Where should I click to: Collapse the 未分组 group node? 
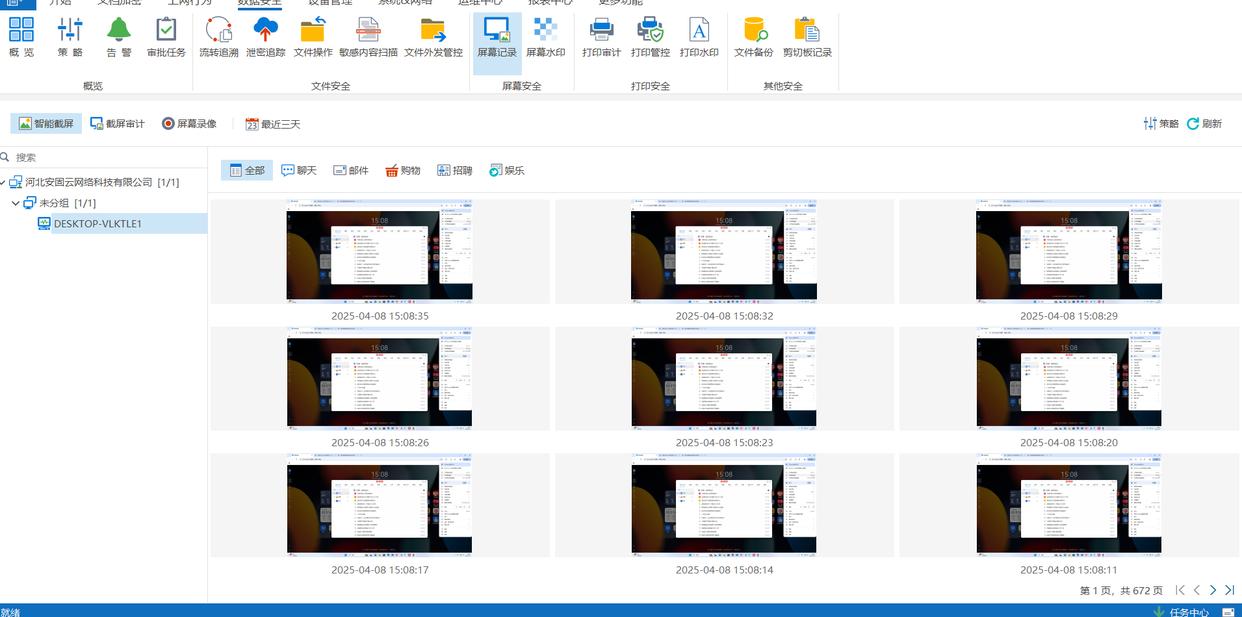(15, 203)
